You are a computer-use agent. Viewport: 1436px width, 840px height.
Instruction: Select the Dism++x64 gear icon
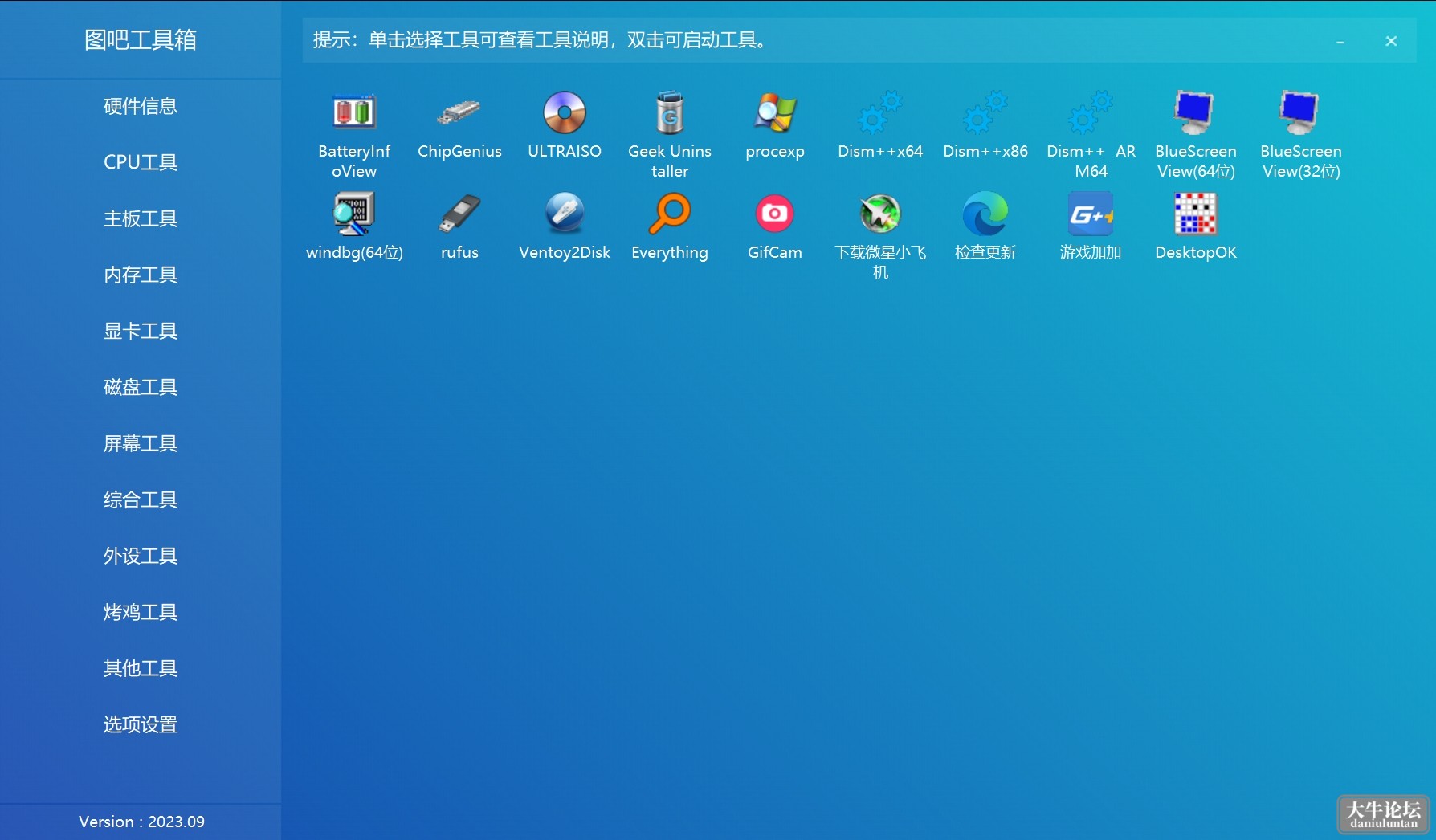[880, 112]
